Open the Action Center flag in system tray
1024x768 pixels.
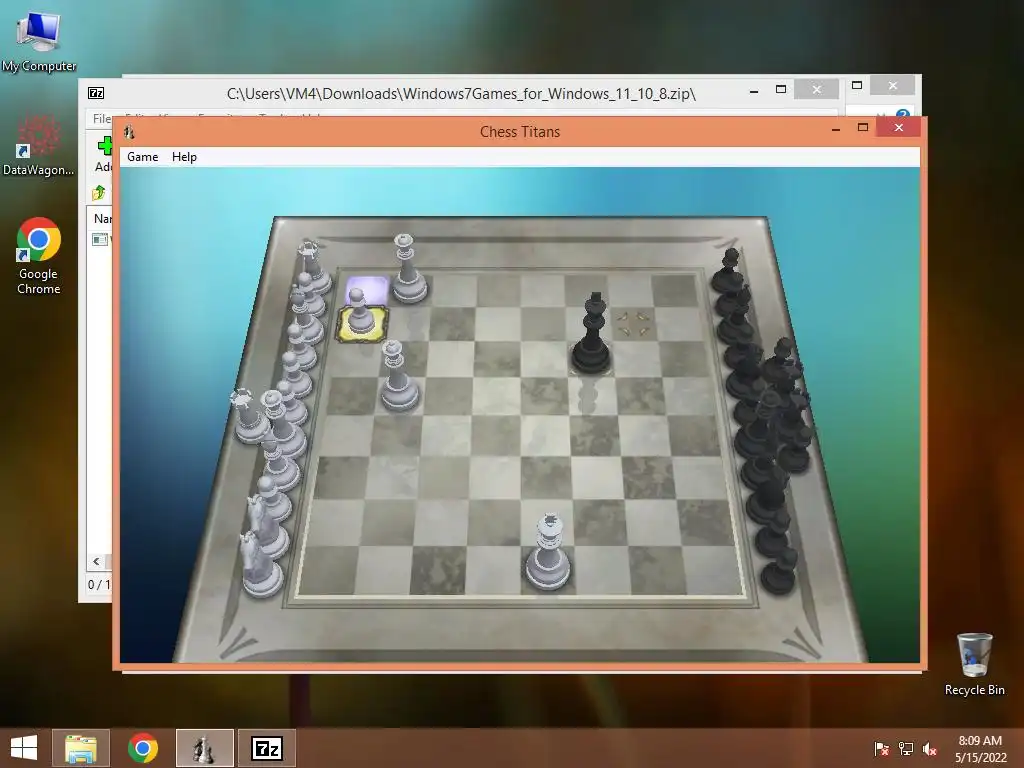coord(882,748)
